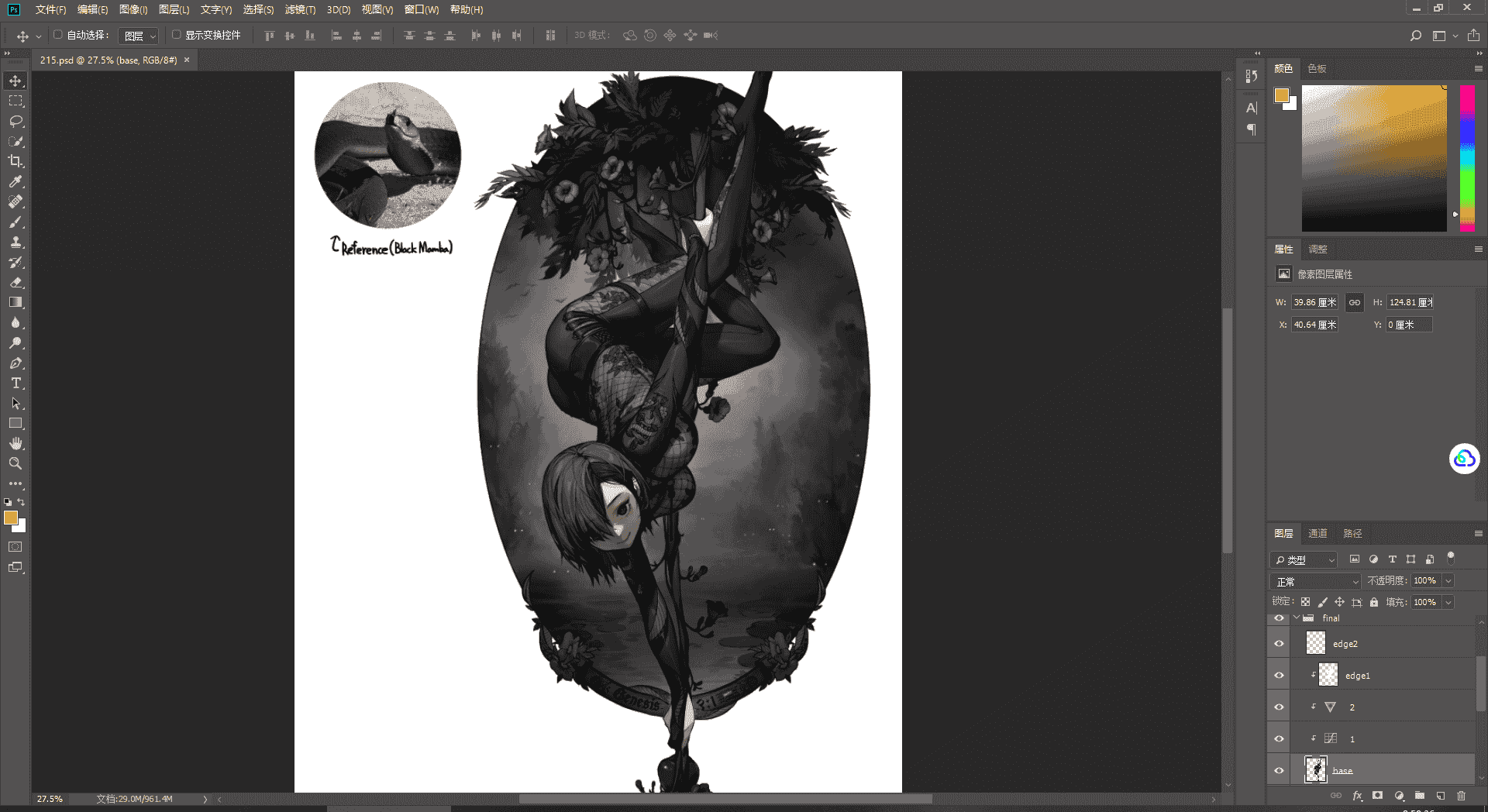Image resolution: width=1488 pixels, height=812 pixels.
Task: Create a new layer in Layers panel
Action: click(1440, 796)
